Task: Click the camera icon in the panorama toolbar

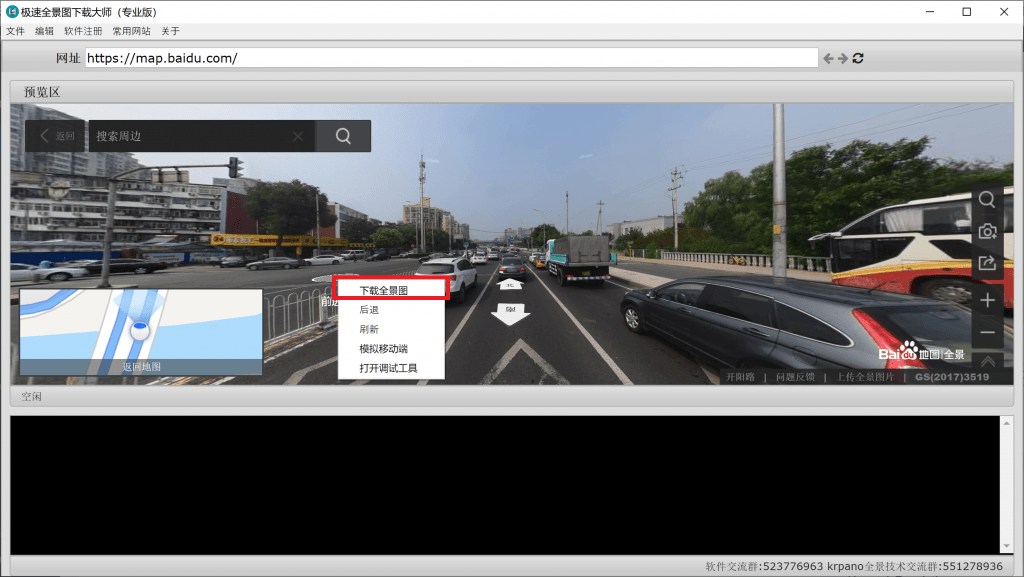Action: pyautogui.click(x=987, y=231)
